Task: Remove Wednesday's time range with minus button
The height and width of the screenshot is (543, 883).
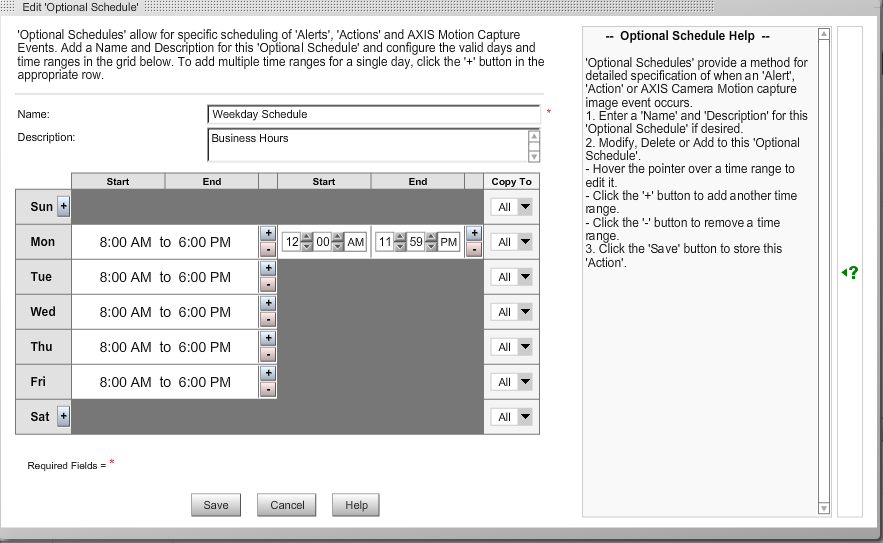Action: tap(267, 319)
